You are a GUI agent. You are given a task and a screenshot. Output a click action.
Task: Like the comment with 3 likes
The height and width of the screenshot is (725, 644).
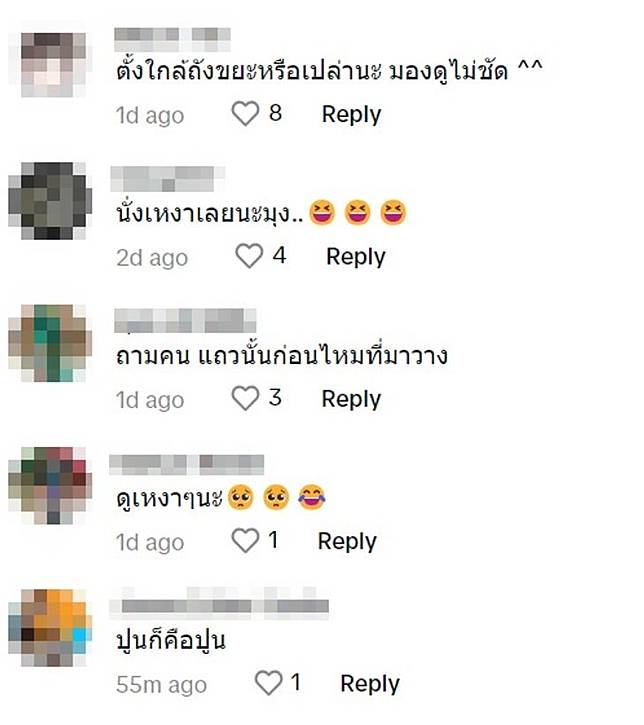tap(245, 399)
